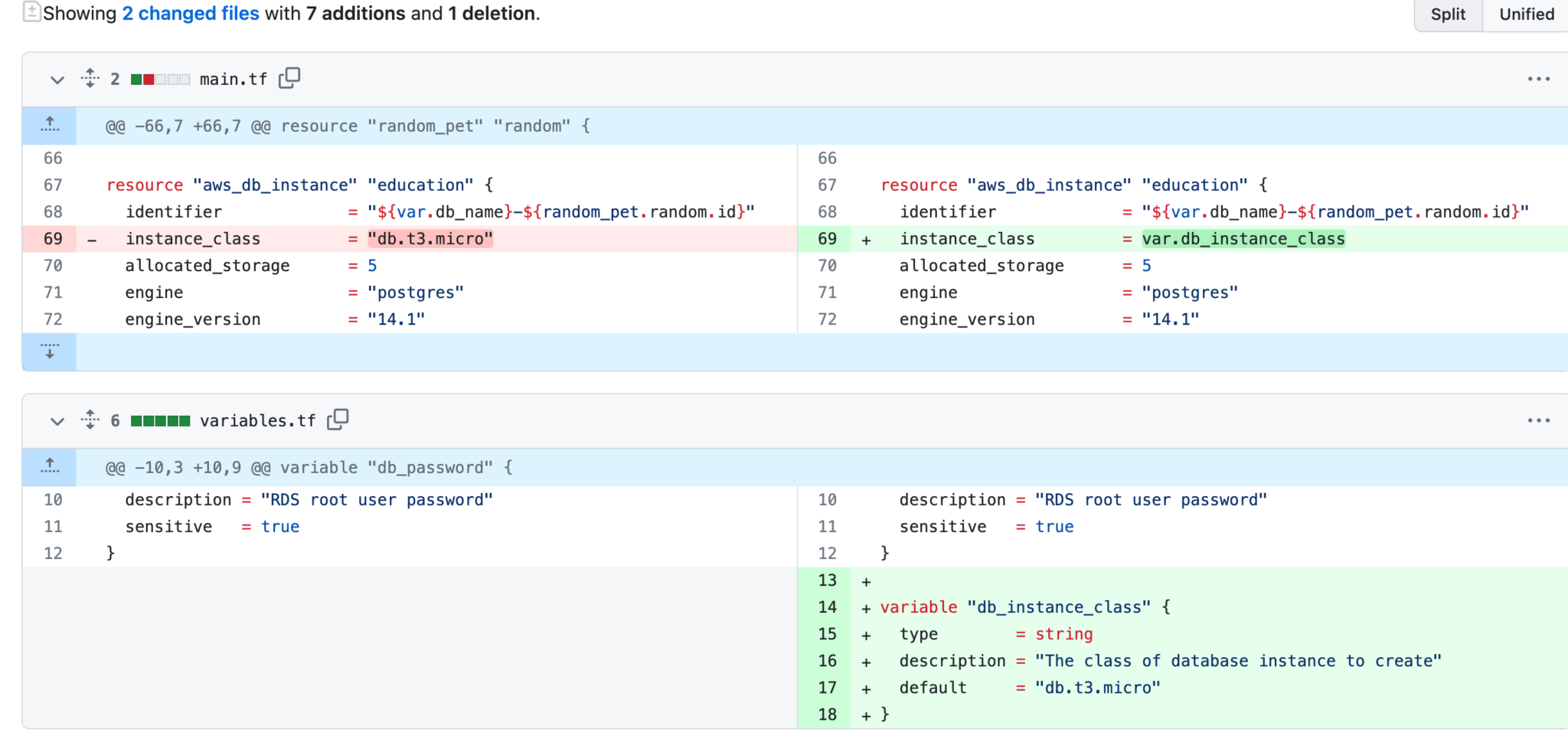Grab the drag handle beside variables.tf
This screenshot has height=755, width=1568.
[x=90, y=420]
